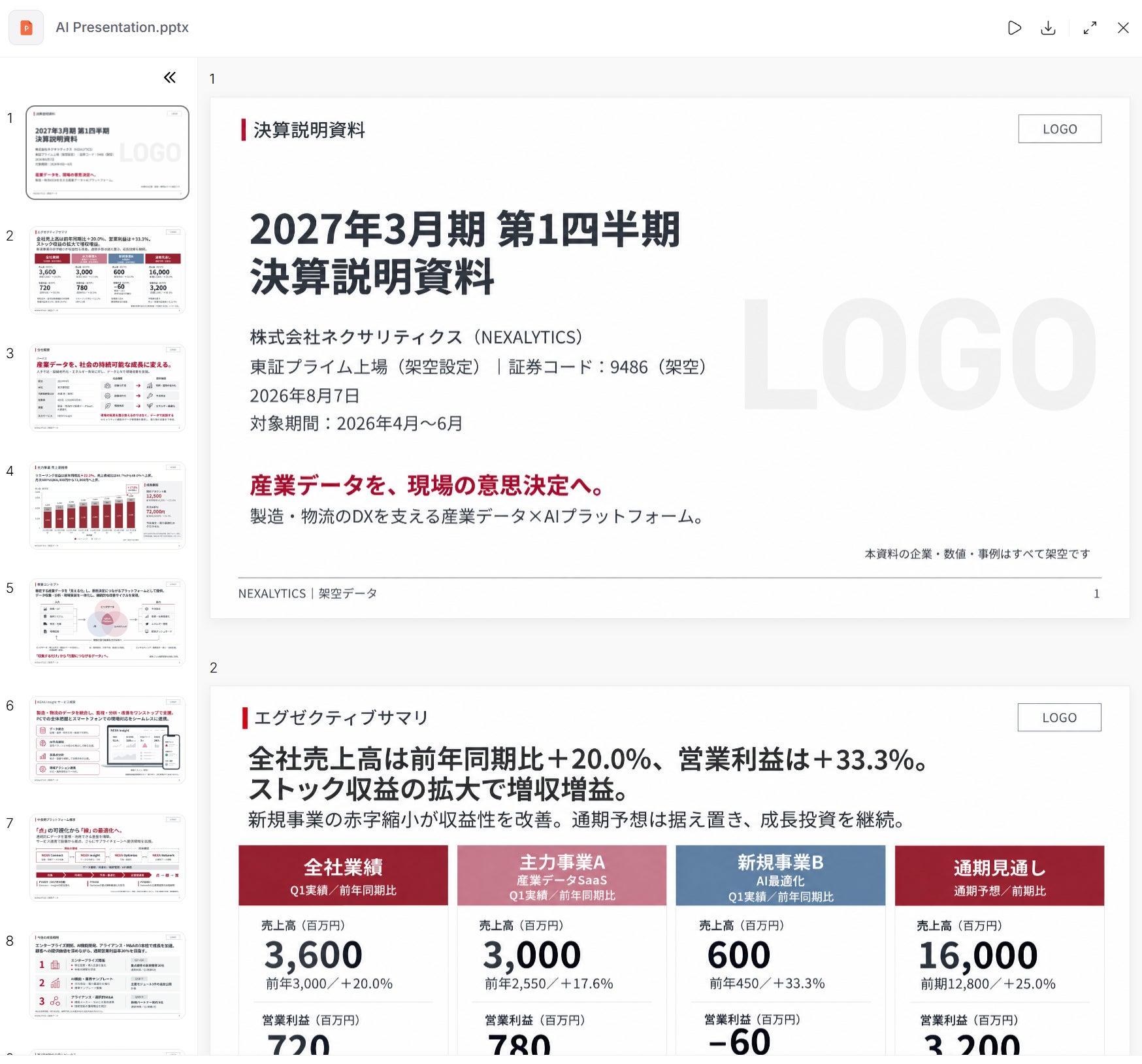Click the LOGO box on slide 2
The image size is (1142, 1064).
(x=1059, y=718)
